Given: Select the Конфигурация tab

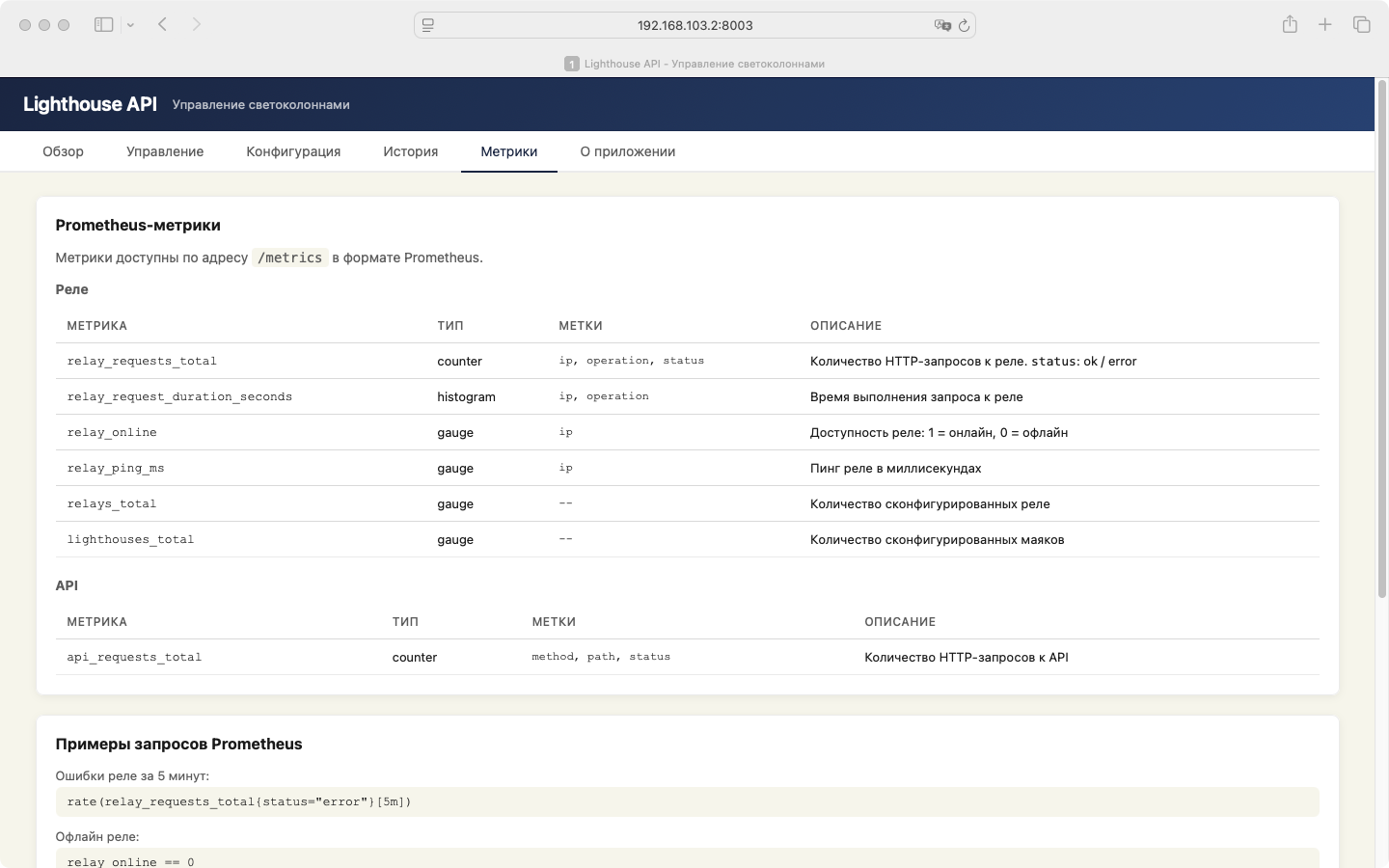Looking at the screenshot, I should pyautogui.click(x=293, y=151).
